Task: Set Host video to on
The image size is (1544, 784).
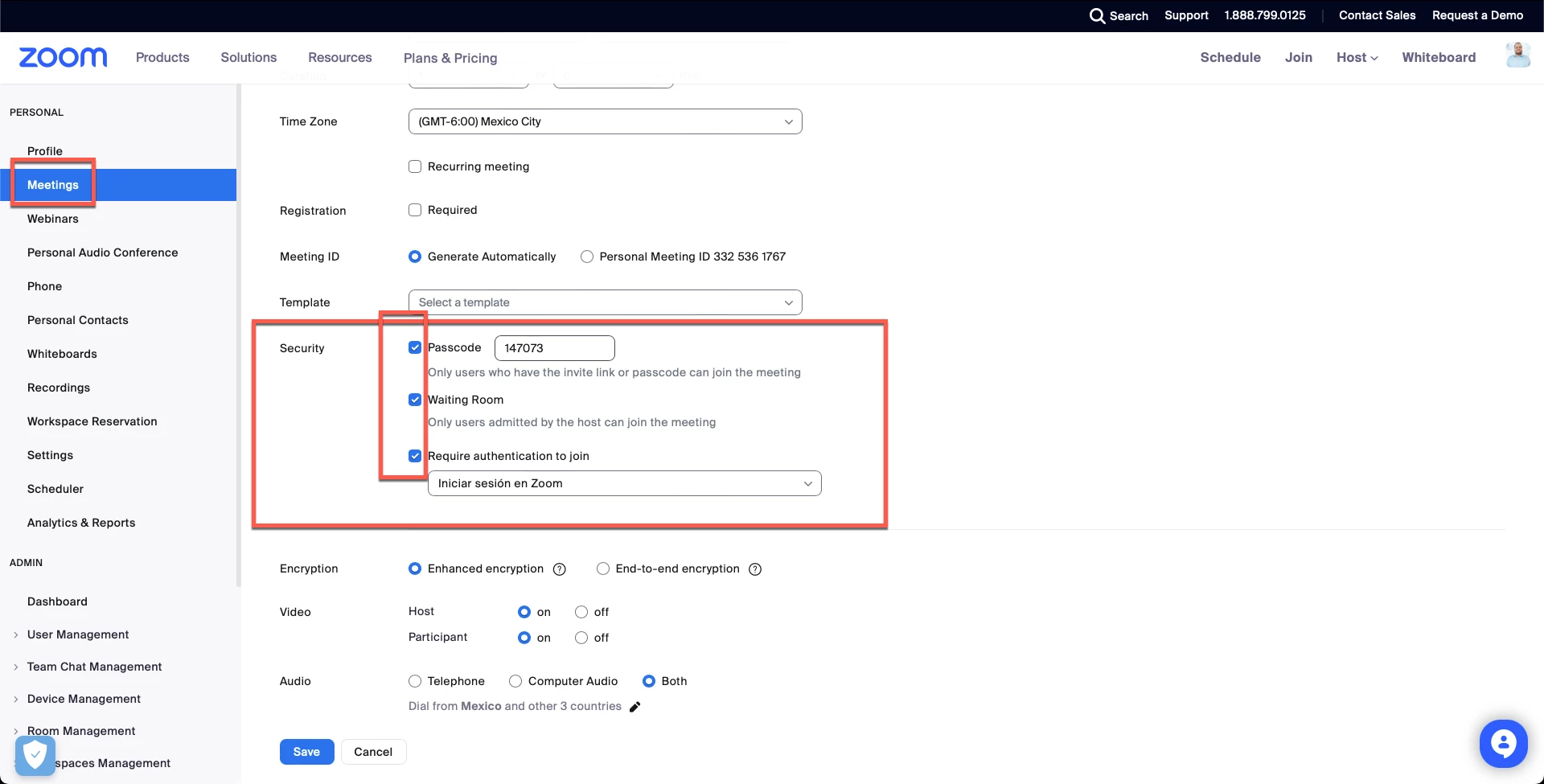Action: pos(524,612)
